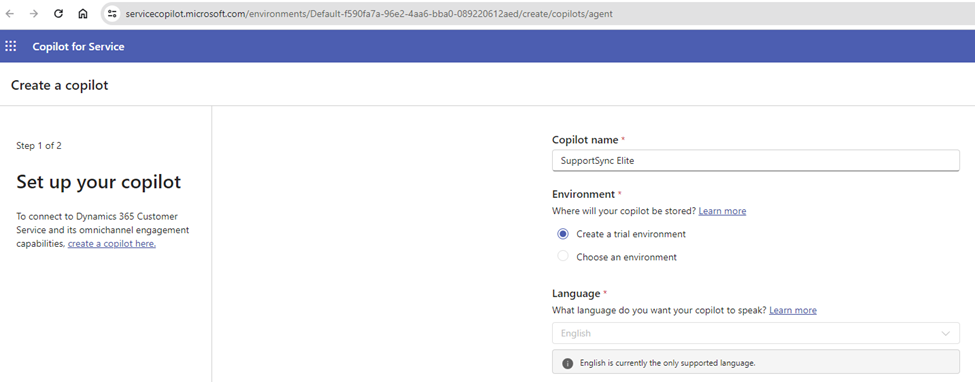This screenshot has width=975, height=382.
Task: Click the Copilot name text field
Action: 756,161
